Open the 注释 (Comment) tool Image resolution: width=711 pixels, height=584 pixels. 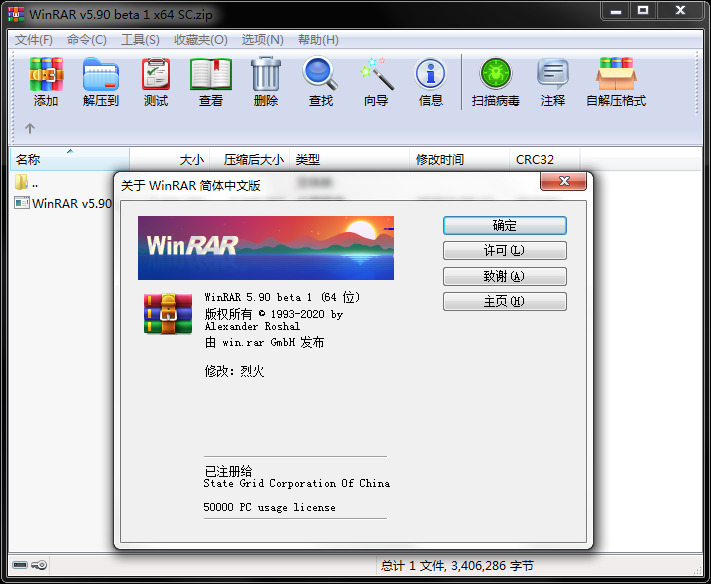[x=553, y=82]
